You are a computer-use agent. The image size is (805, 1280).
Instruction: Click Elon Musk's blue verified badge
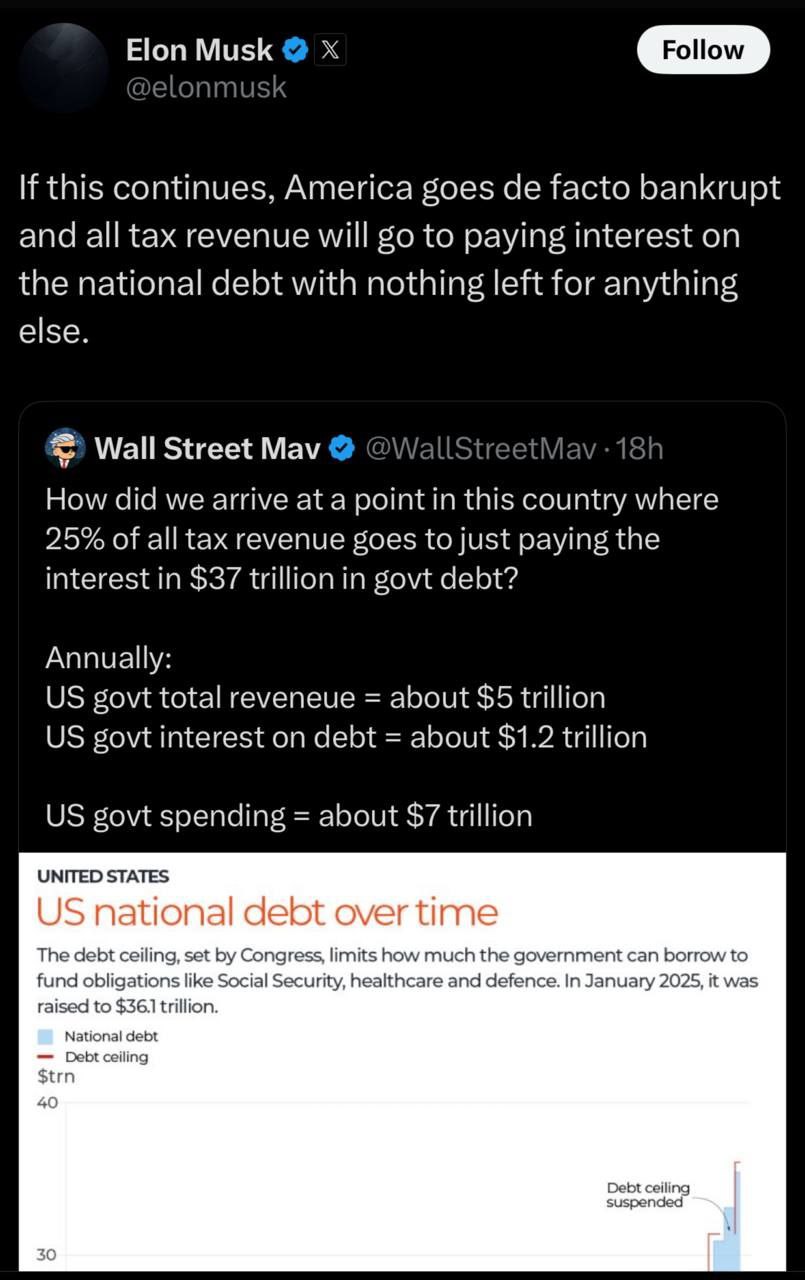tap(295, 49)
